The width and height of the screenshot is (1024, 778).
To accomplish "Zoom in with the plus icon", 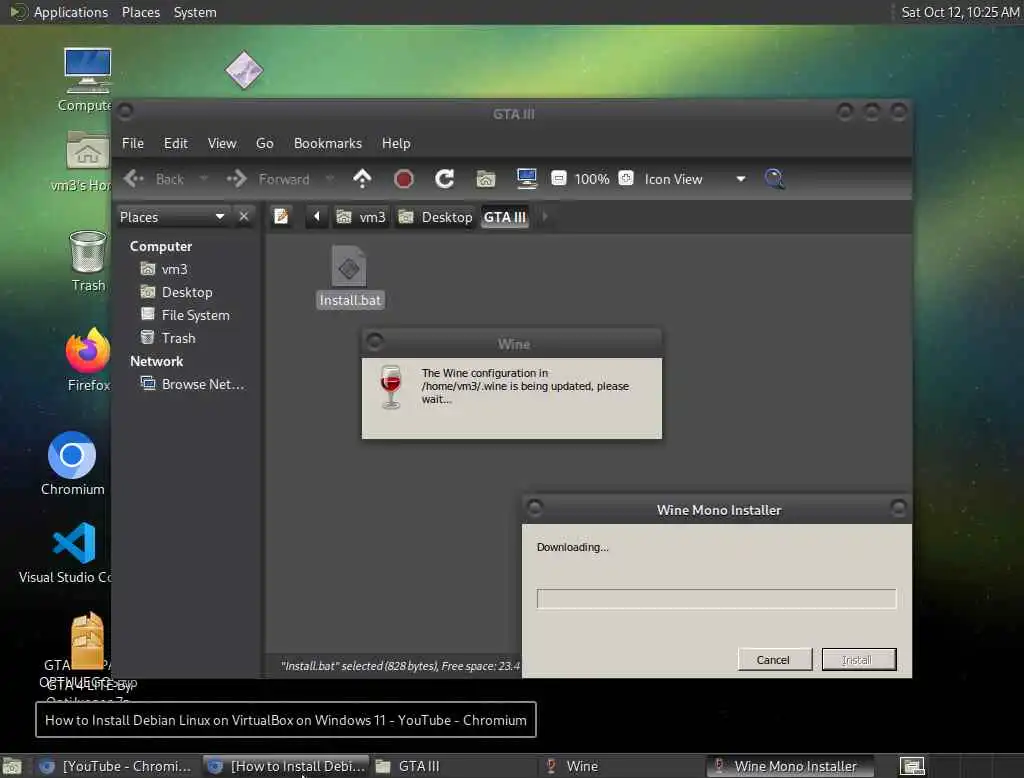I will (x=626, y=178).
